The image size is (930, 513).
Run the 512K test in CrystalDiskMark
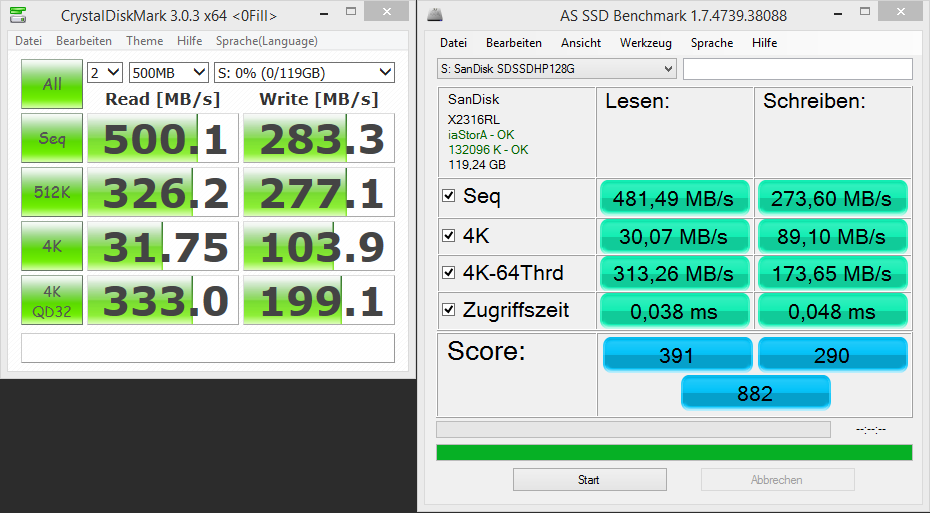pos(52,192)
